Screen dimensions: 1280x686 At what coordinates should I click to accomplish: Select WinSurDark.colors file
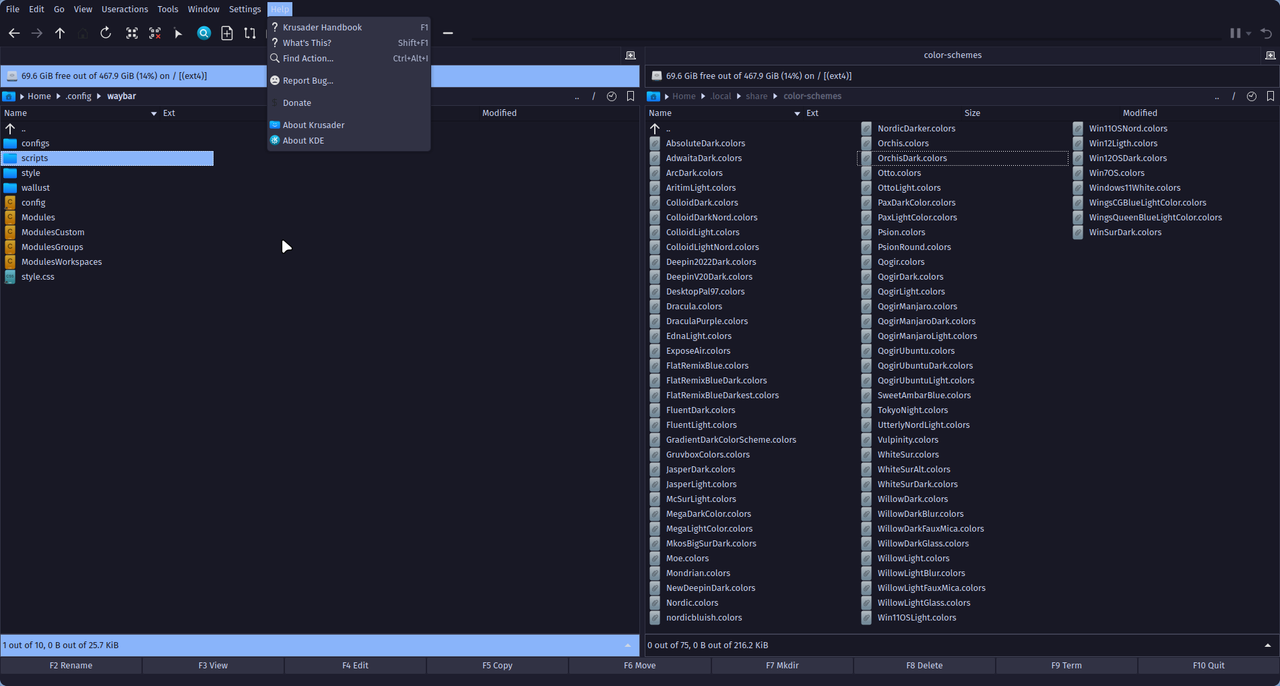pos(1125,232)
